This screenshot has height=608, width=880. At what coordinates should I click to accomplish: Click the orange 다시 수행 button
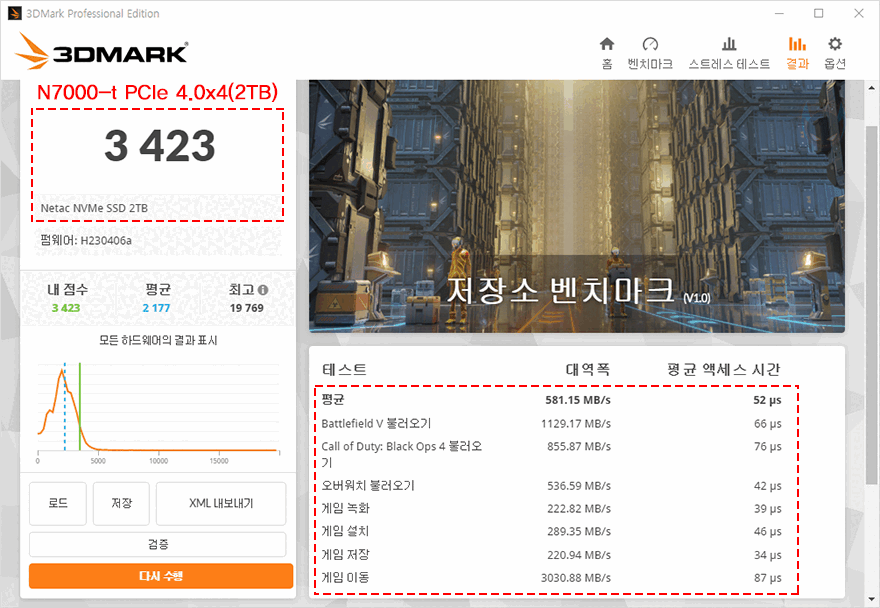pos(161,576)
